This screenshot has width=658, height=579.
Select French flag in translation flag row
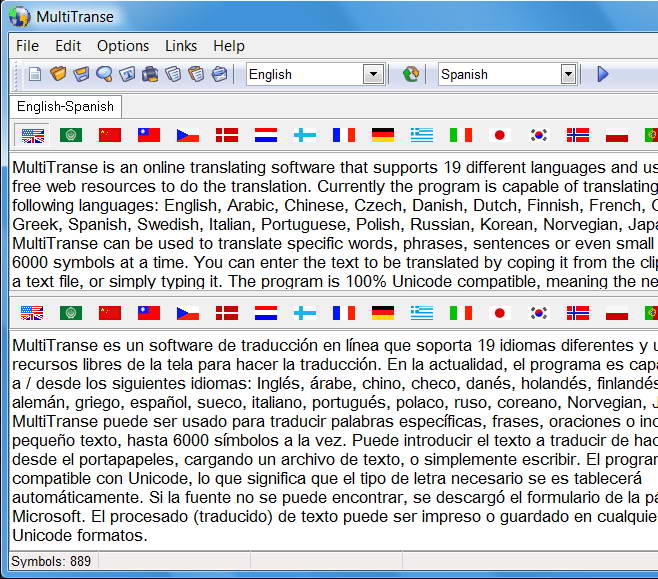click(x=344, y=313)
